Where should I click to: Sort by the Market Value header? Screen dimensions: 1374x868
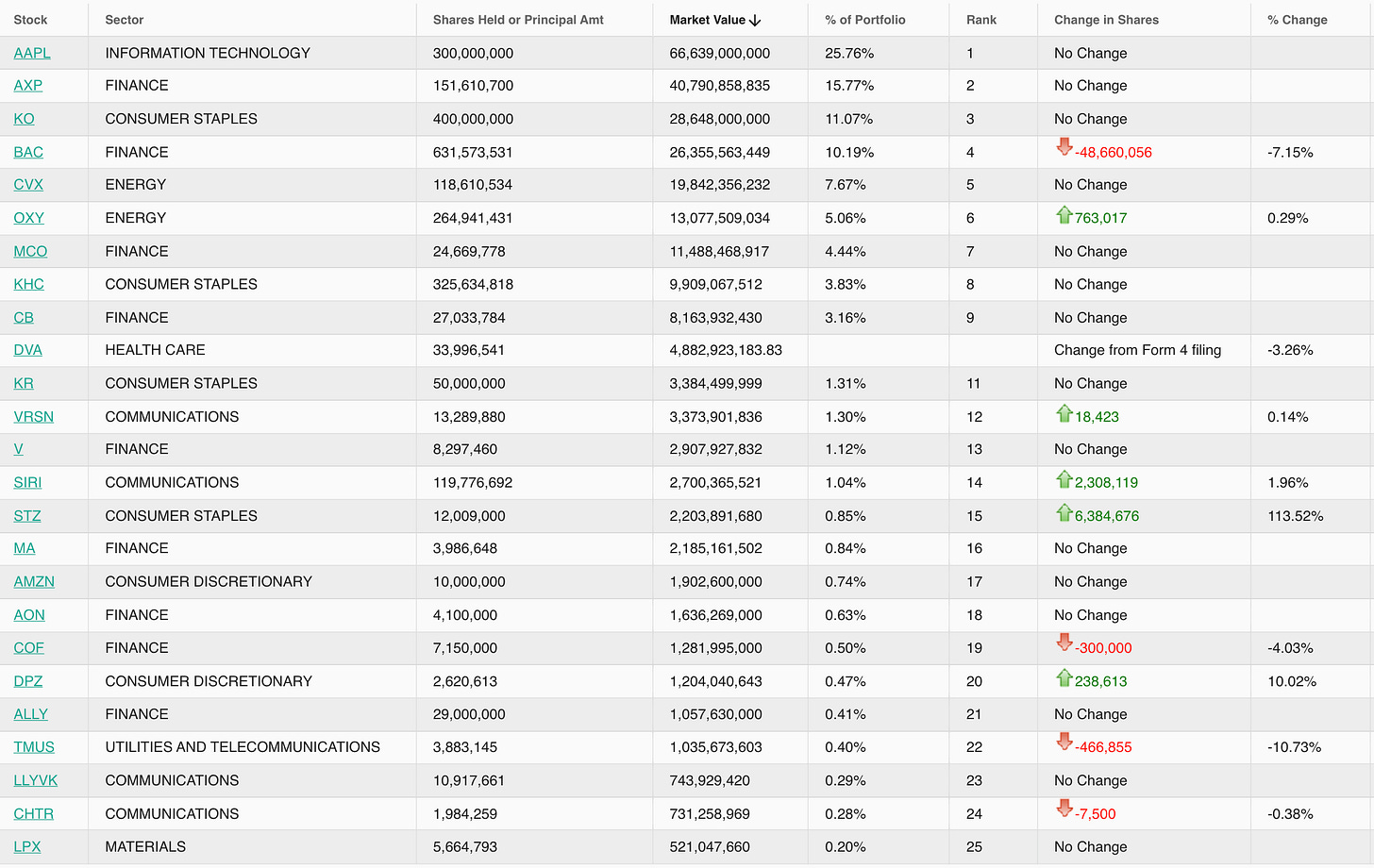[708, 20]
